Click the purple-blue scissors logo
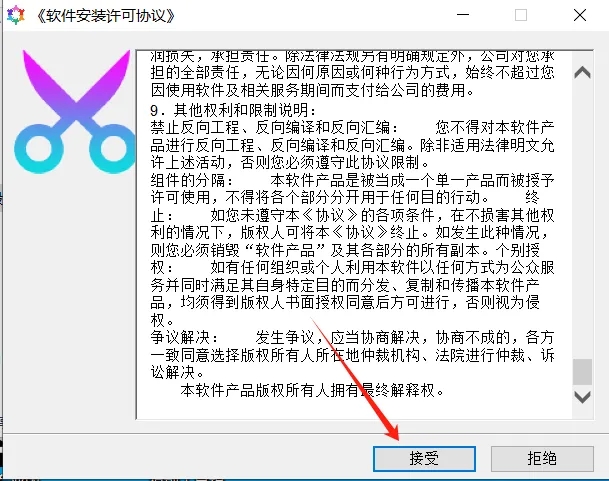The image size is (609, 481). pyautogui.click(x=75, y=112)
